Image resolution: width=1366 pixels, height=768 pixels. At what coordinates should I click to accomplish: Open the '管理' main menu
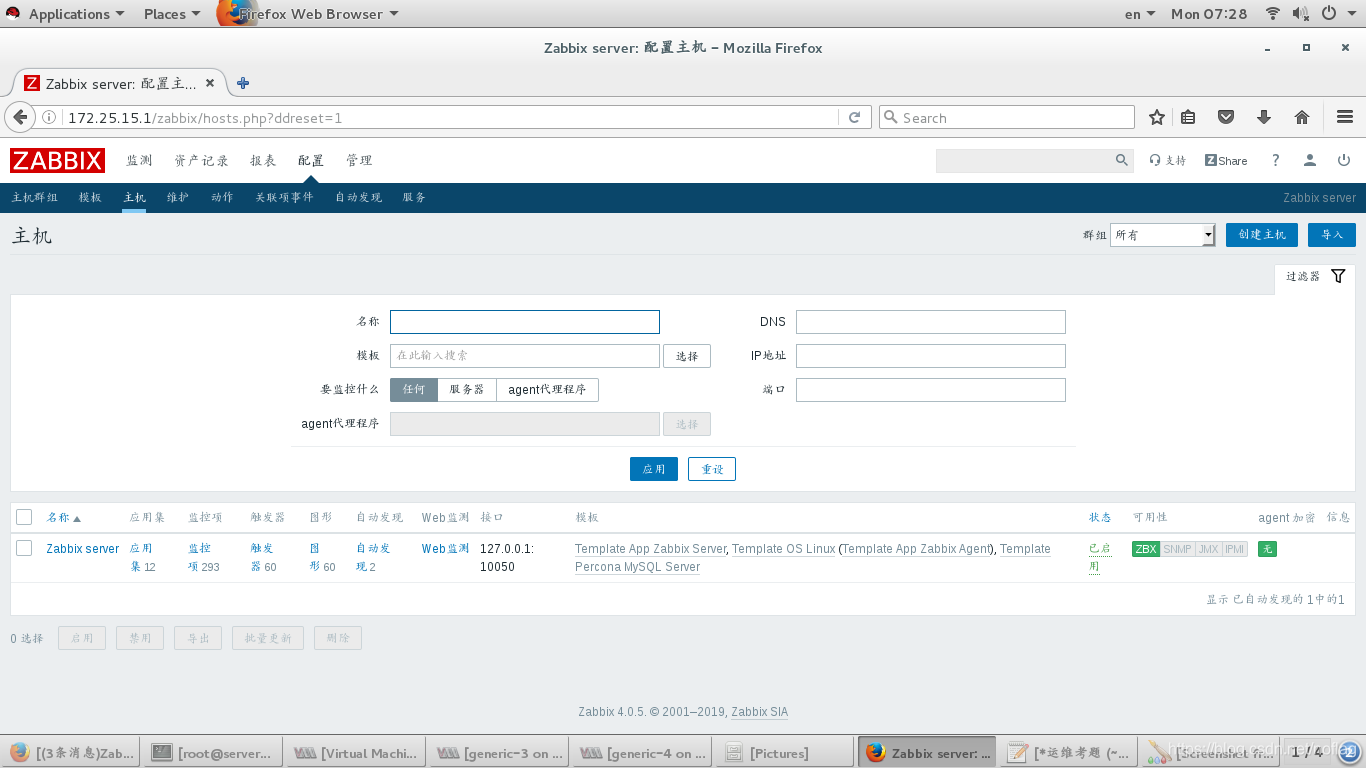[x=359, y=160]
